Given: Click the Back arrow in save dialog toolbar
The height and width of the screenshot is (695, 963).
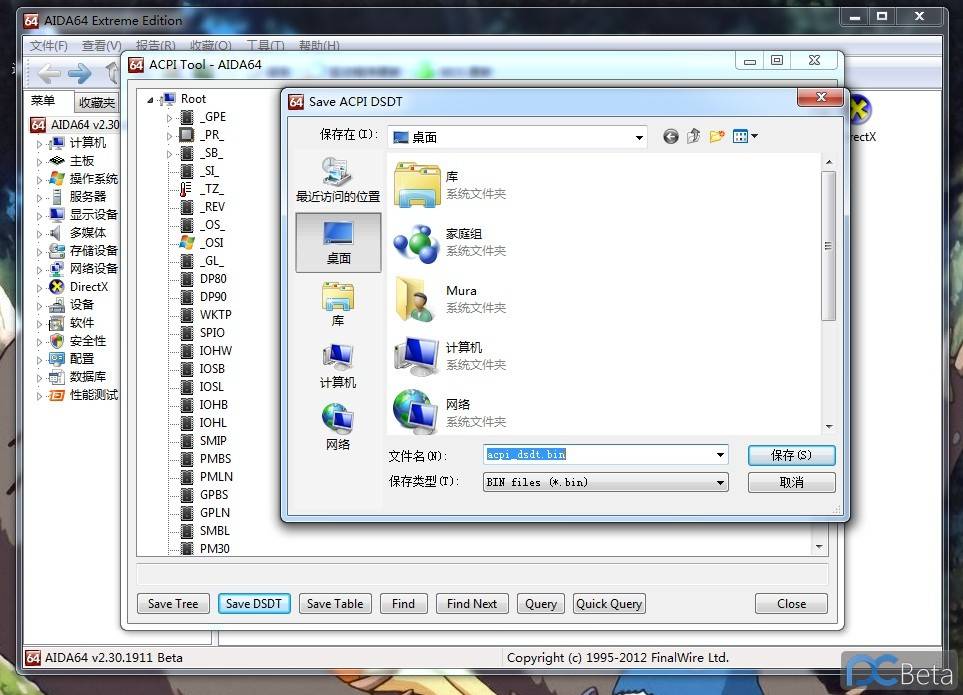Looking at the screenshot, I should tap(670, 137).
